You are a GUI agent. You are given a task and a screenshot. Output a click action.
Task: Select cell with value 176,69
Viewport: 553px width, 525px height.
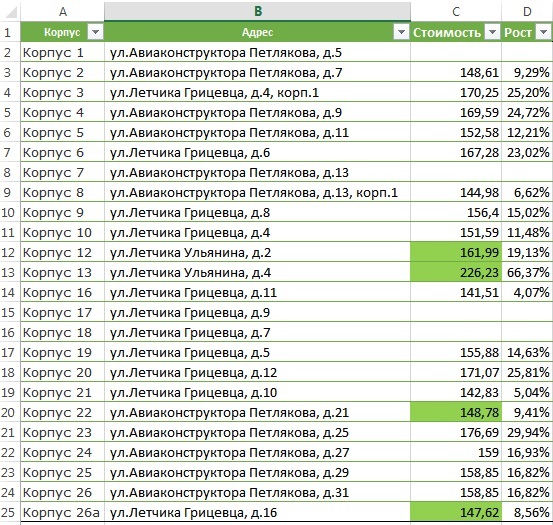pyautogui.click(x=456, y=432)
